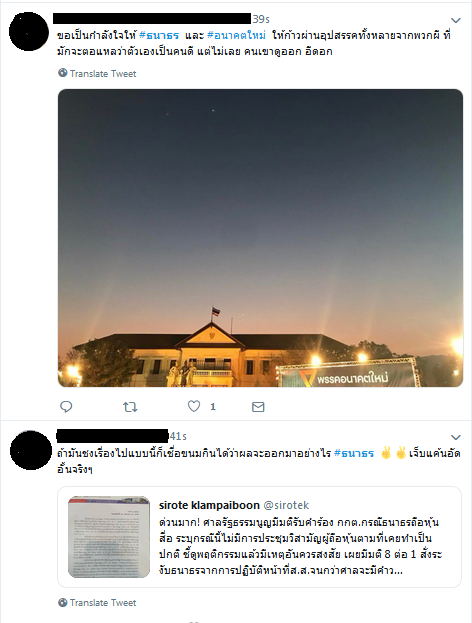
Task: Open the #อนาคตใหม่ hashtag link
Action: tap(236, 35)
